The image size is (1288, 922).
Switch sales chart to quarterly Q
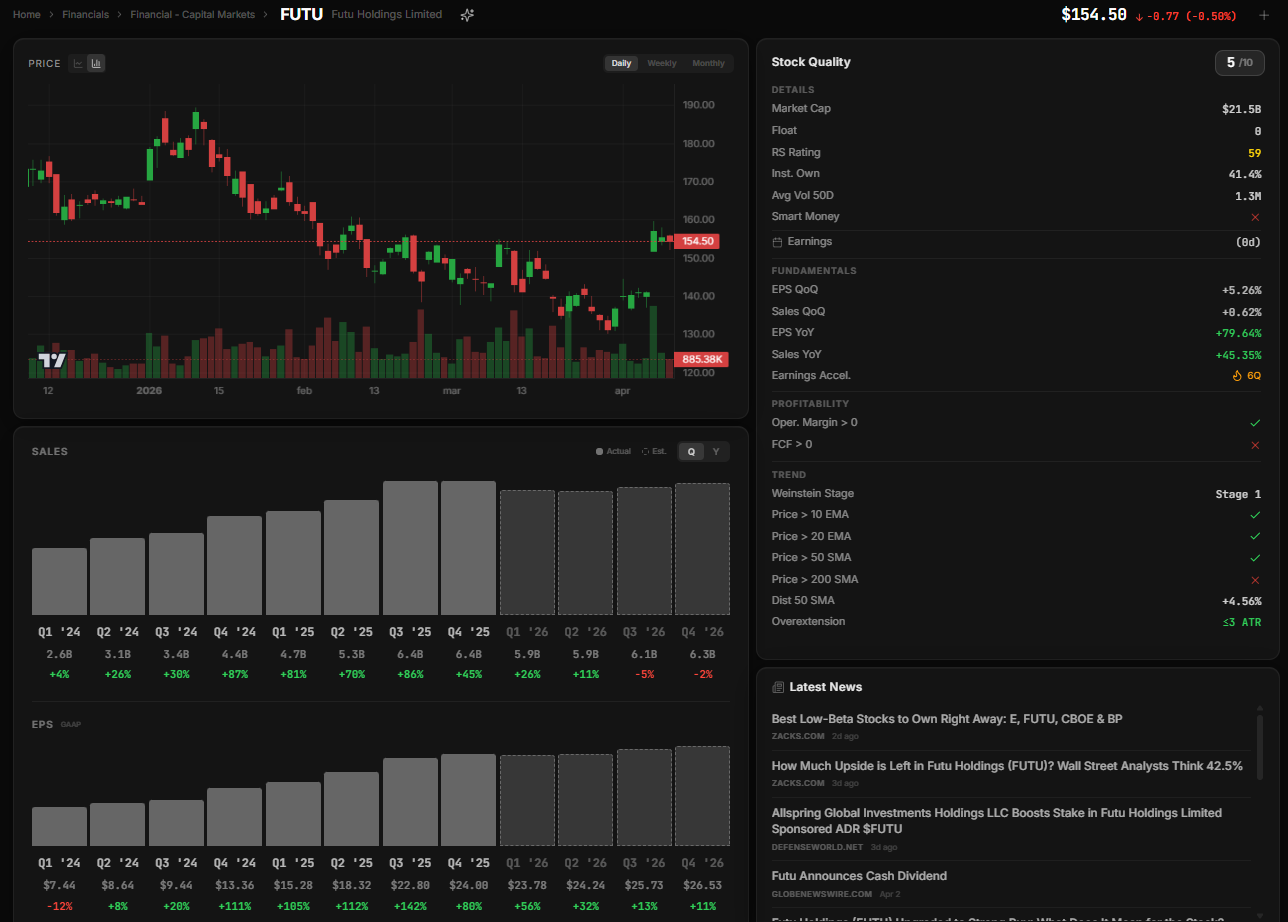click(x=690, y=452)
